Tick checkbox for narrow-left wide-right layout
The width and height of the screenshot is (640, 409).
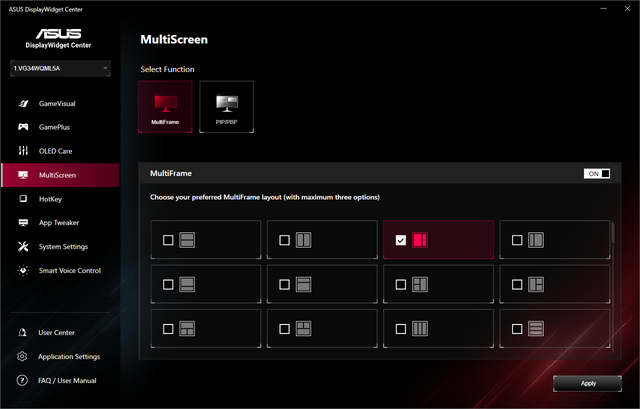(x=517, y=240)
